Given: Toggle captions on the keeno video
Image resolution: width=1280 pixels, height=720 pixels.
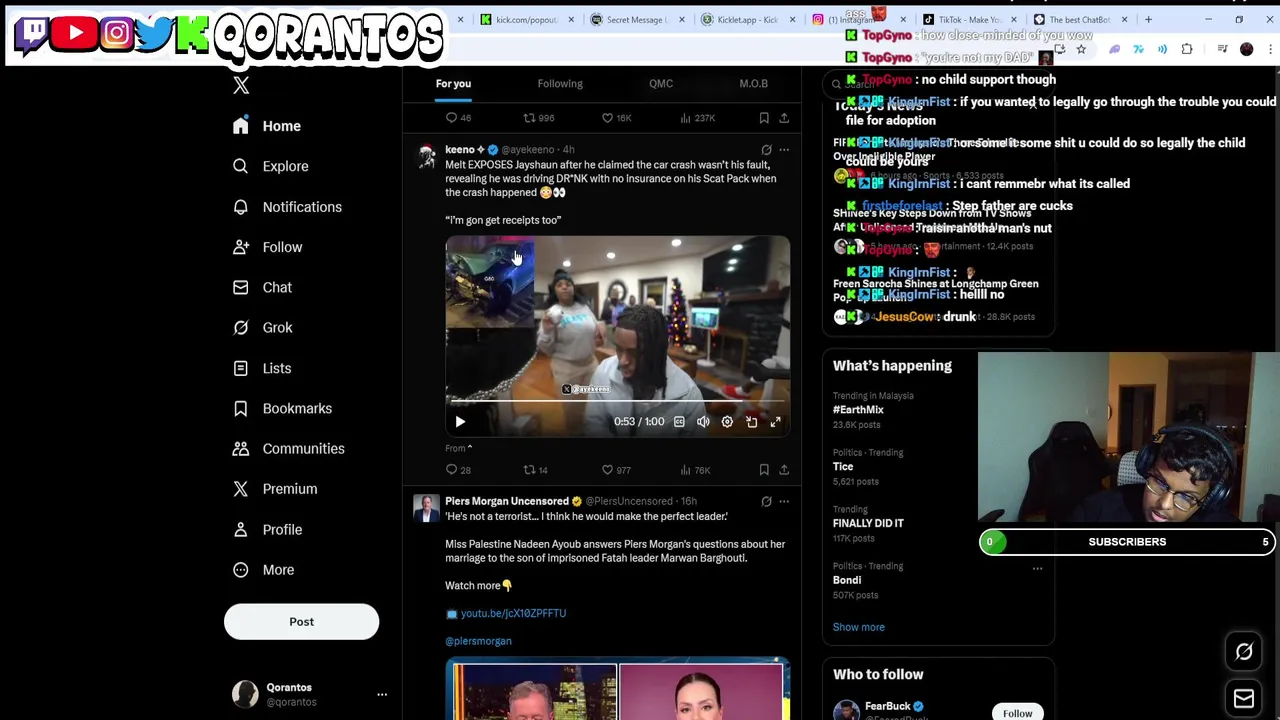Looking at the screenshot, I should coord(679,422).
